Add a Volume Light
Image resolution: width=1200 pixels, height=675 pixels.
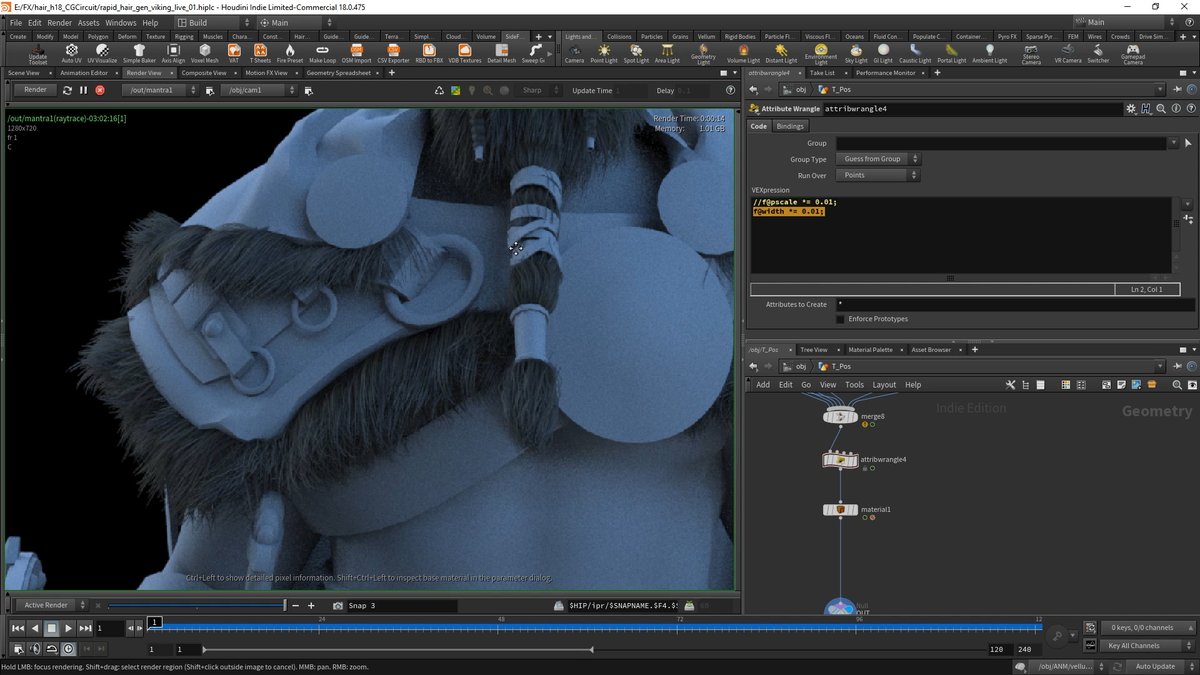coord(742,53)
